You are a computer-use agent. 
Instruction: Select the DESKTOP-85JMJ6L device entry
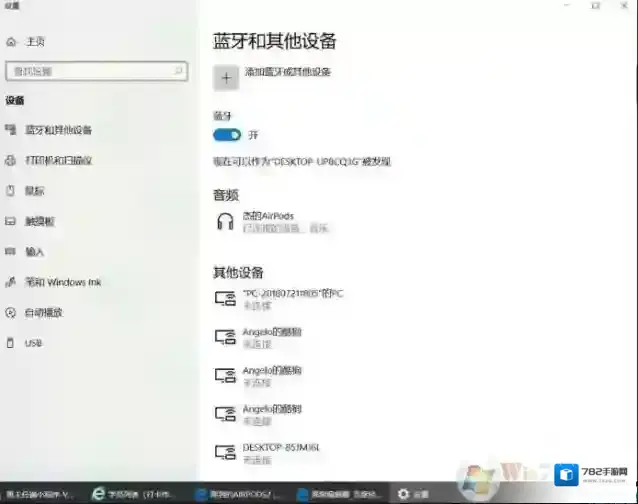click(268, 453)
